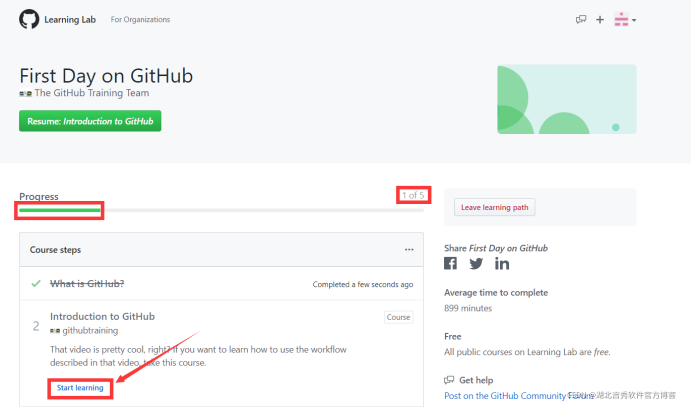Screen dimensions: 691x408
Task: Open Post on the GitHub Community Forum link
Action: (519, 396)
